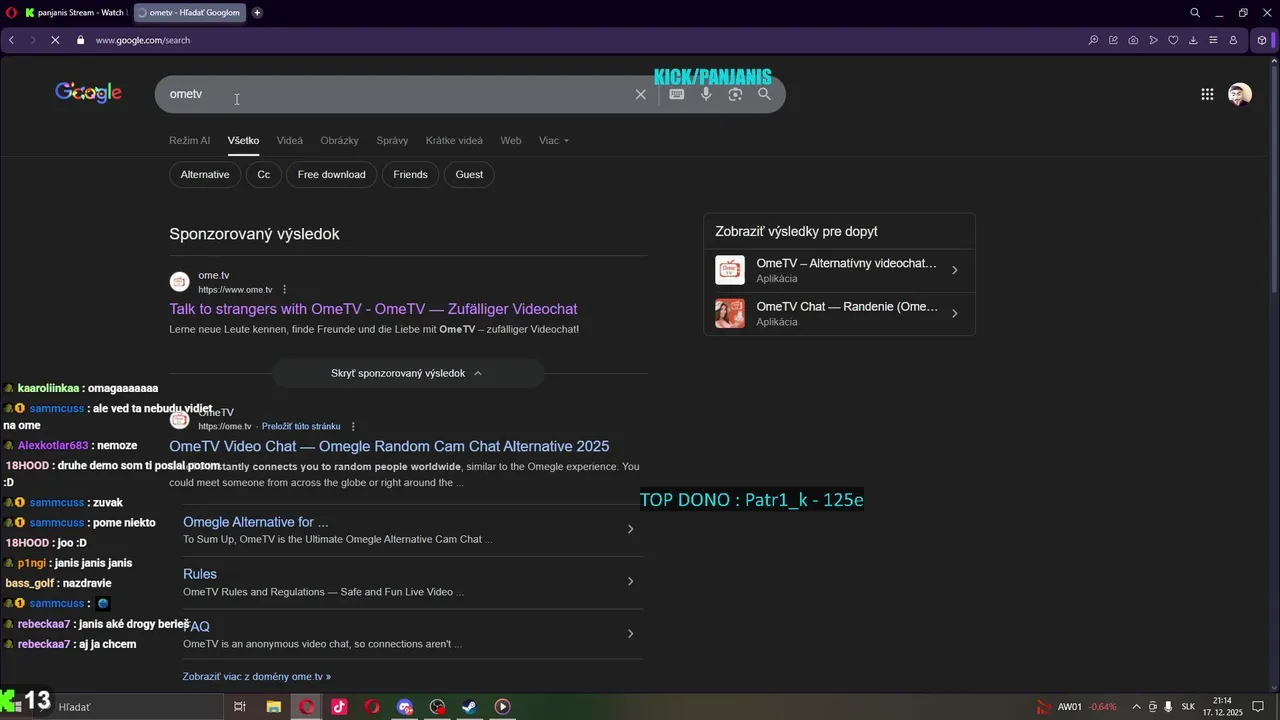The height and width of the screenshot is (720, 1280).
Task: Open the three-dot menu beside Preložiť túto stránku
Action: (x=353, y=426)
